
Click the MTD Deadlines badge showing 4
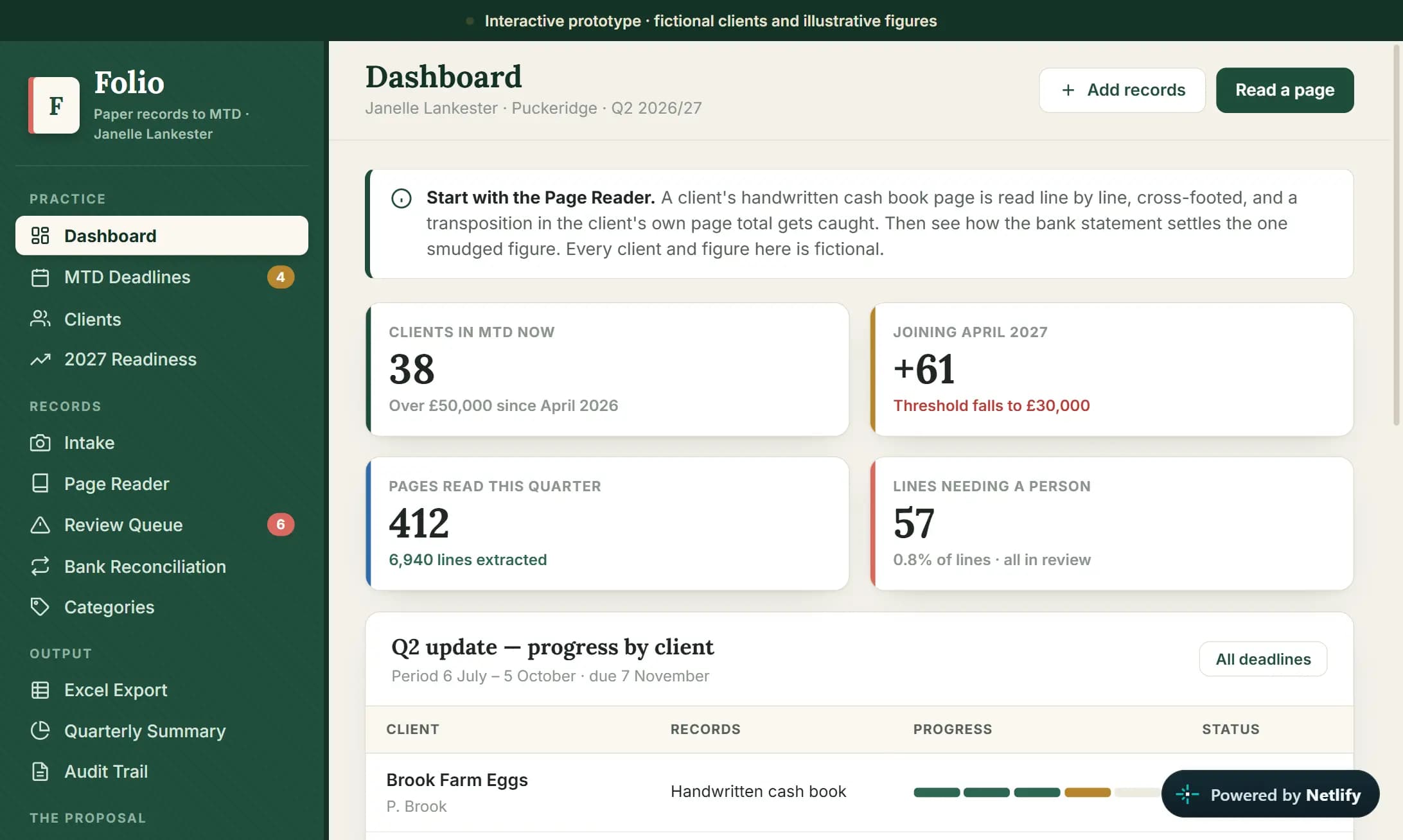[281, 277]
